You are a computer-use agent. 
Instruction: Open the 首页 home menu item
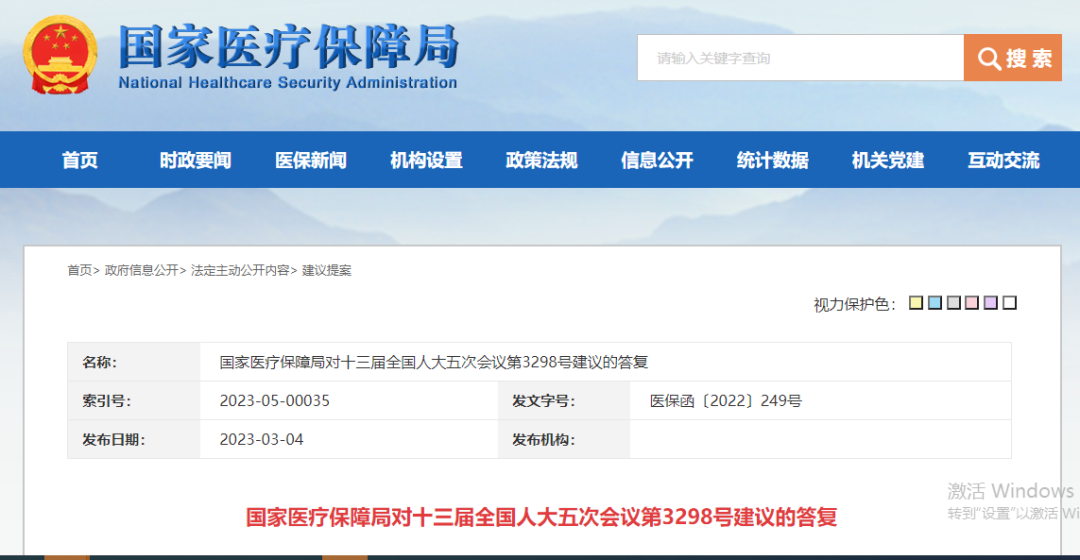pyautogui.click(x=80, y=160)
